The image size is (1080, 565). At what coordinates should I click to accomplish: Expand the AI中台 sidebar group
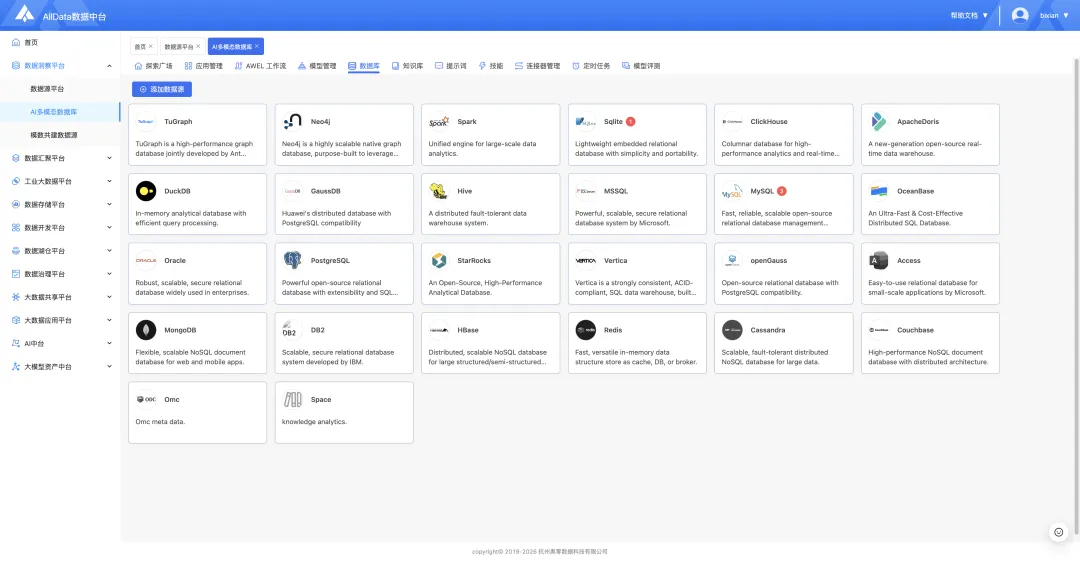coord(109,343)
